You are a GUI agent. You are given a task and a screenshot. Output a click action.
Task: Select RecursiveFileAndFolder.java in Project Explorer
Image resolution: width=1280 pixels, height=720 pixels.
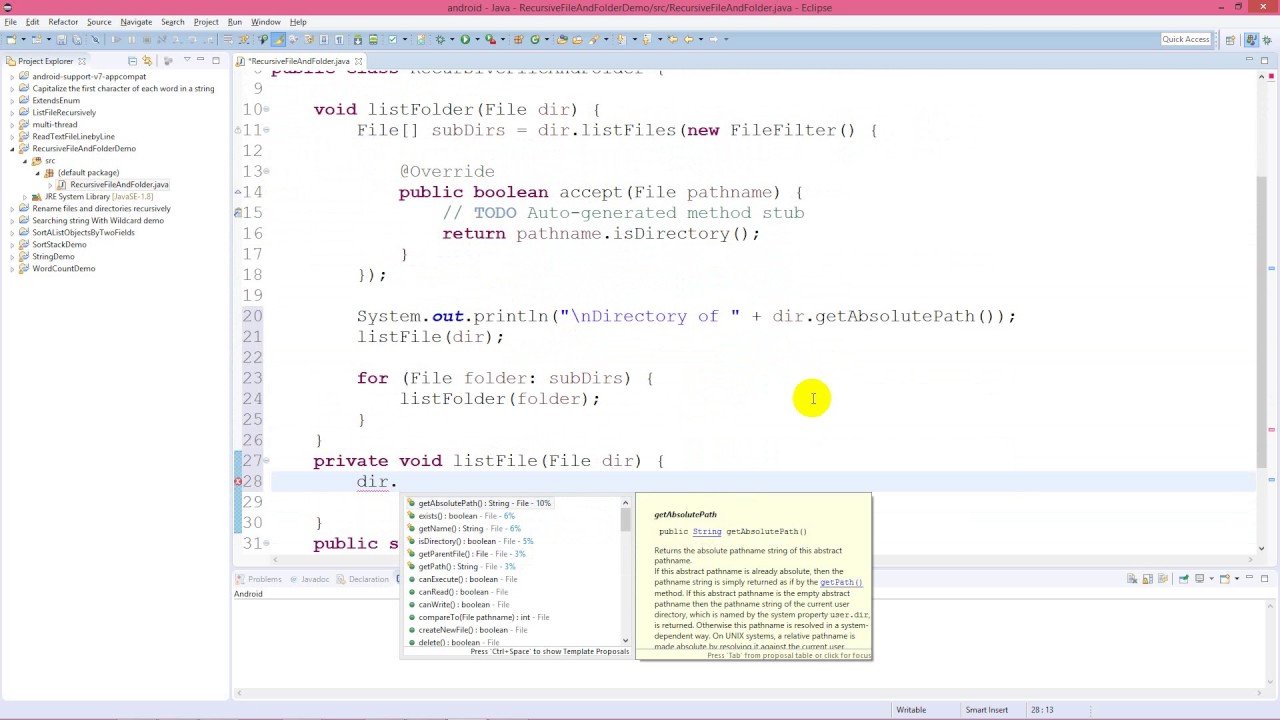click(119, 184)
